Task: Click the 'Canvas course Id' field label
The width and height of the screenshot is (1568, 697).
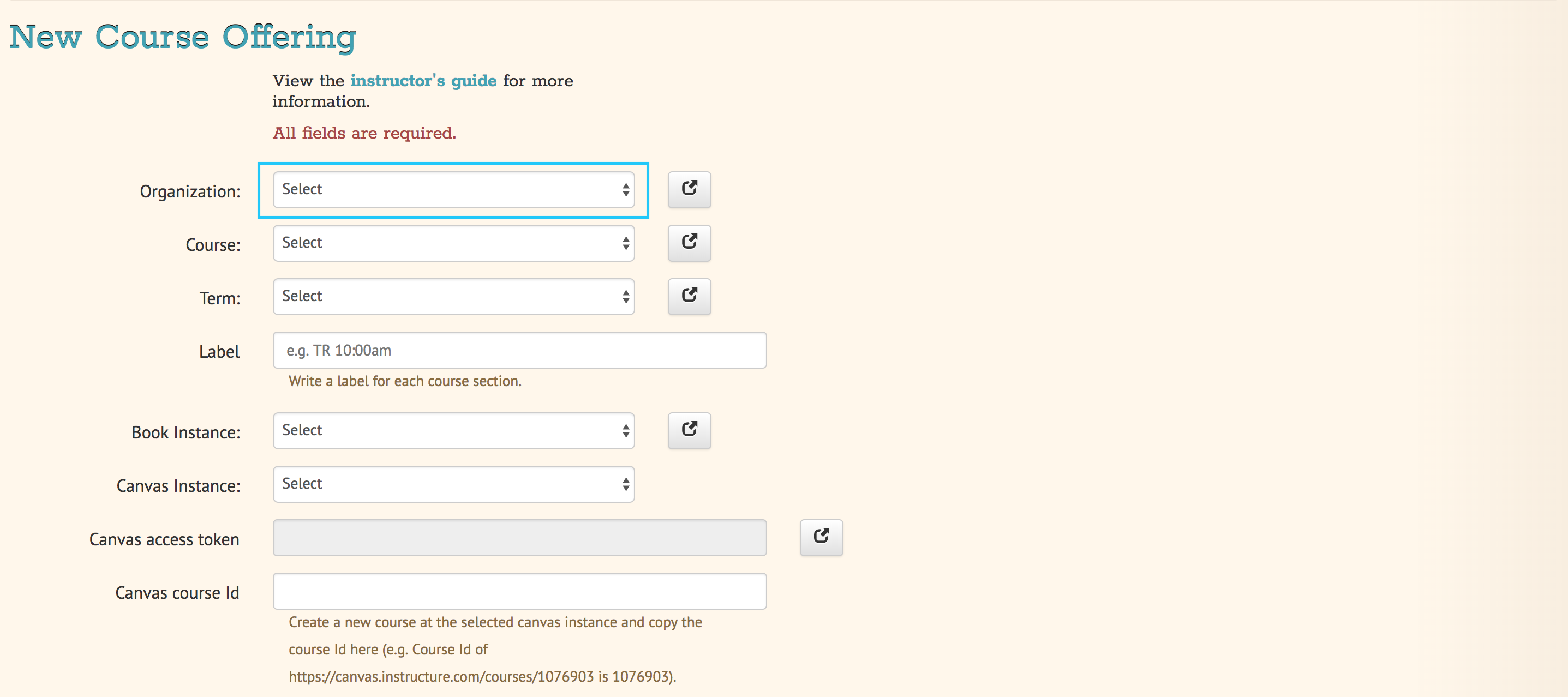Action: 177,593
